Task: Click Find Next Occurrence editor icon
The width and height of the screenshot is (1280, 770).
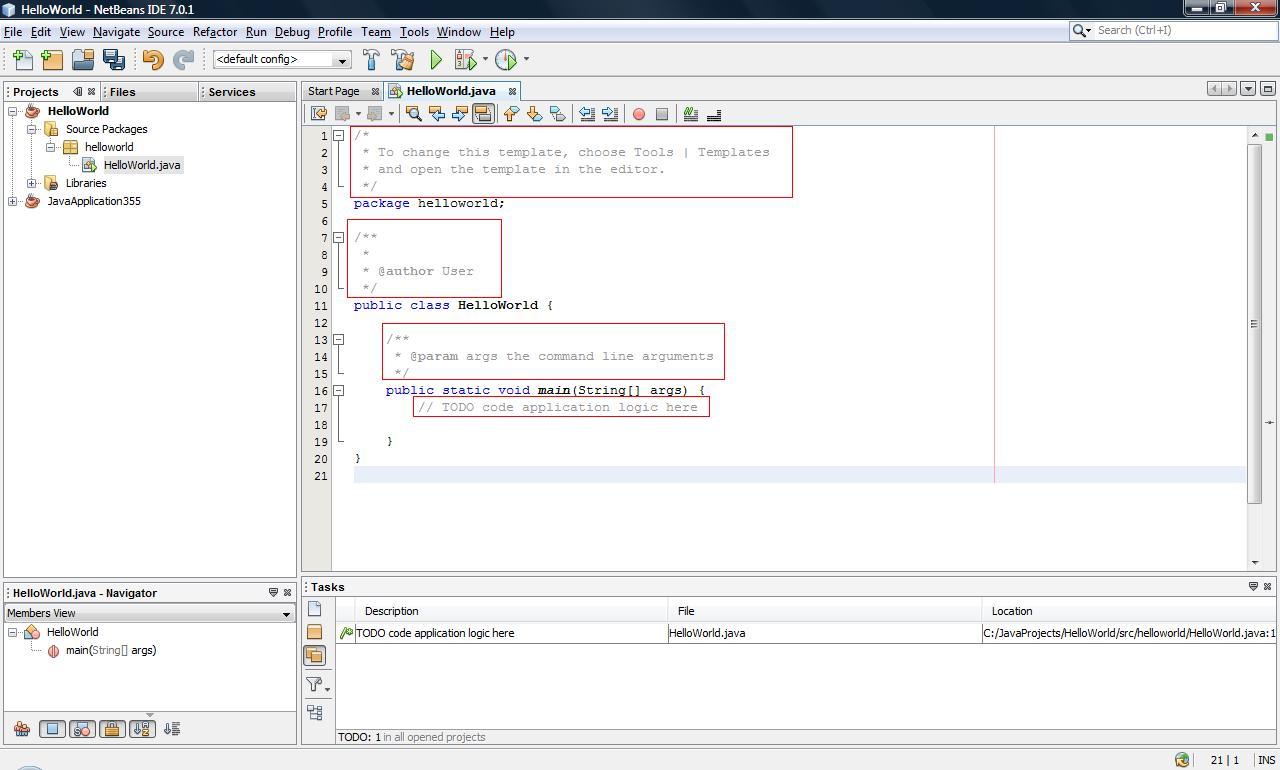Action: 460,114
